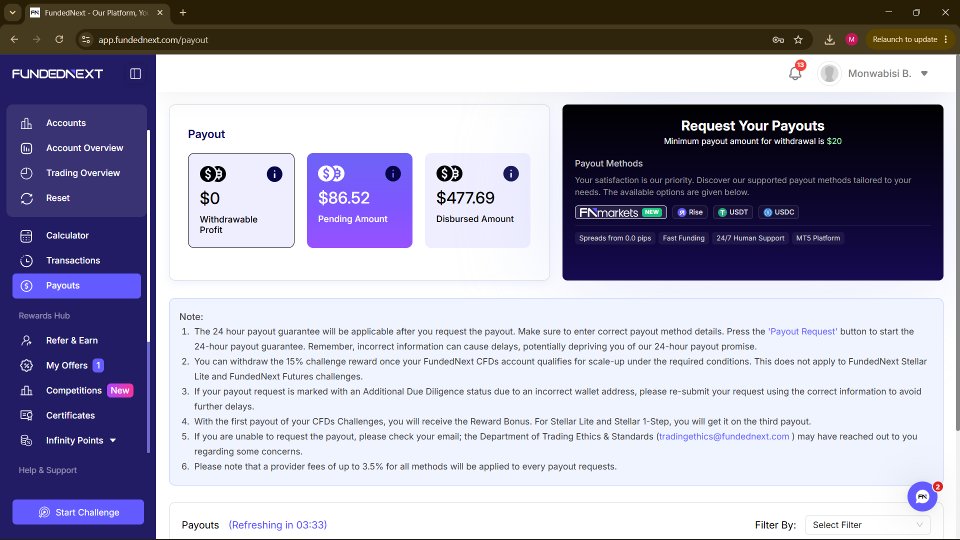Open the password manager key icon

coord(778,40)
